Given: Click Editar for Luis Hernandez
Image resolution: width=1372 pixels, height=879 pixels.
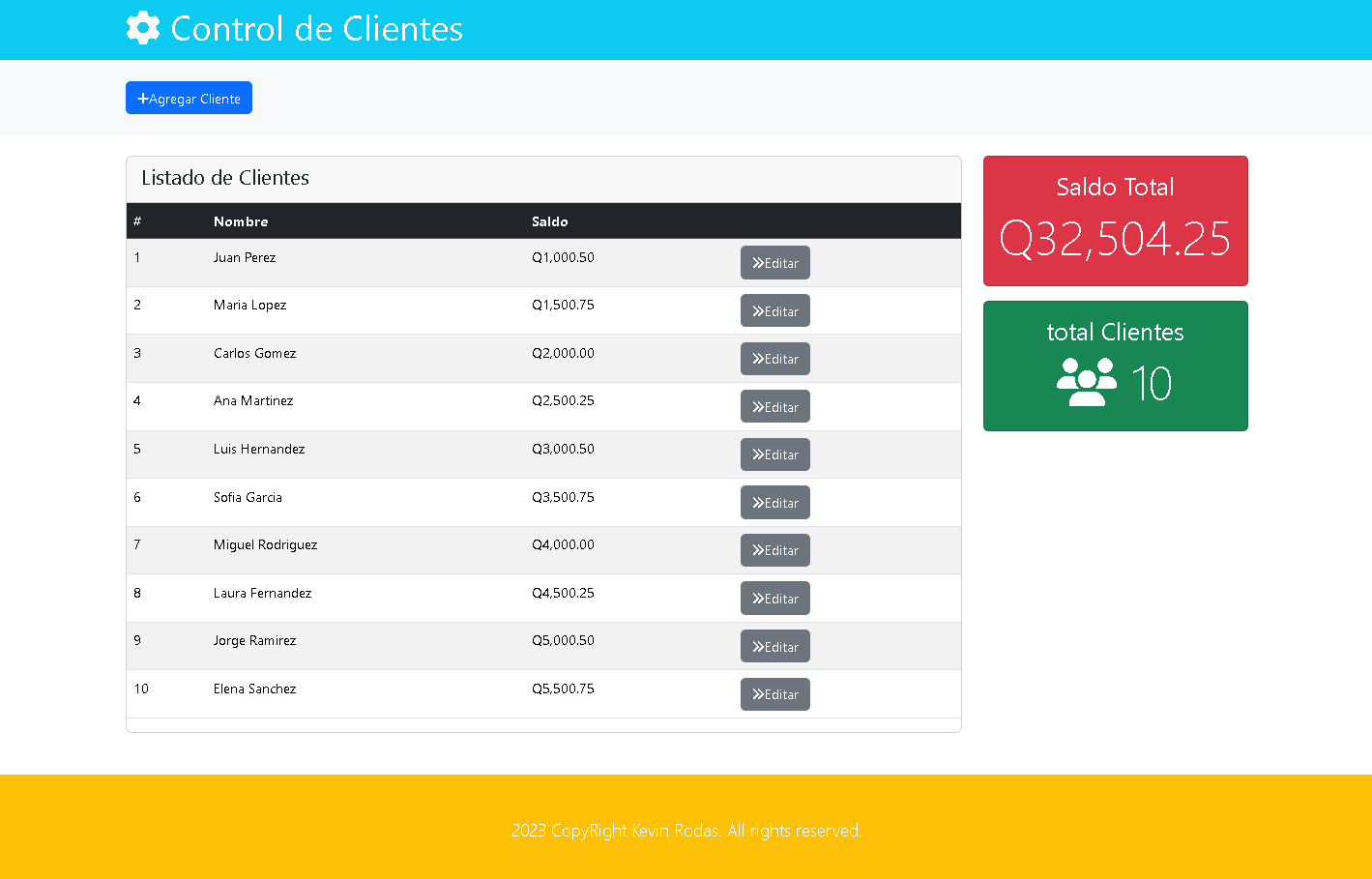Looking at the screenshot, I should click(774, 454).
